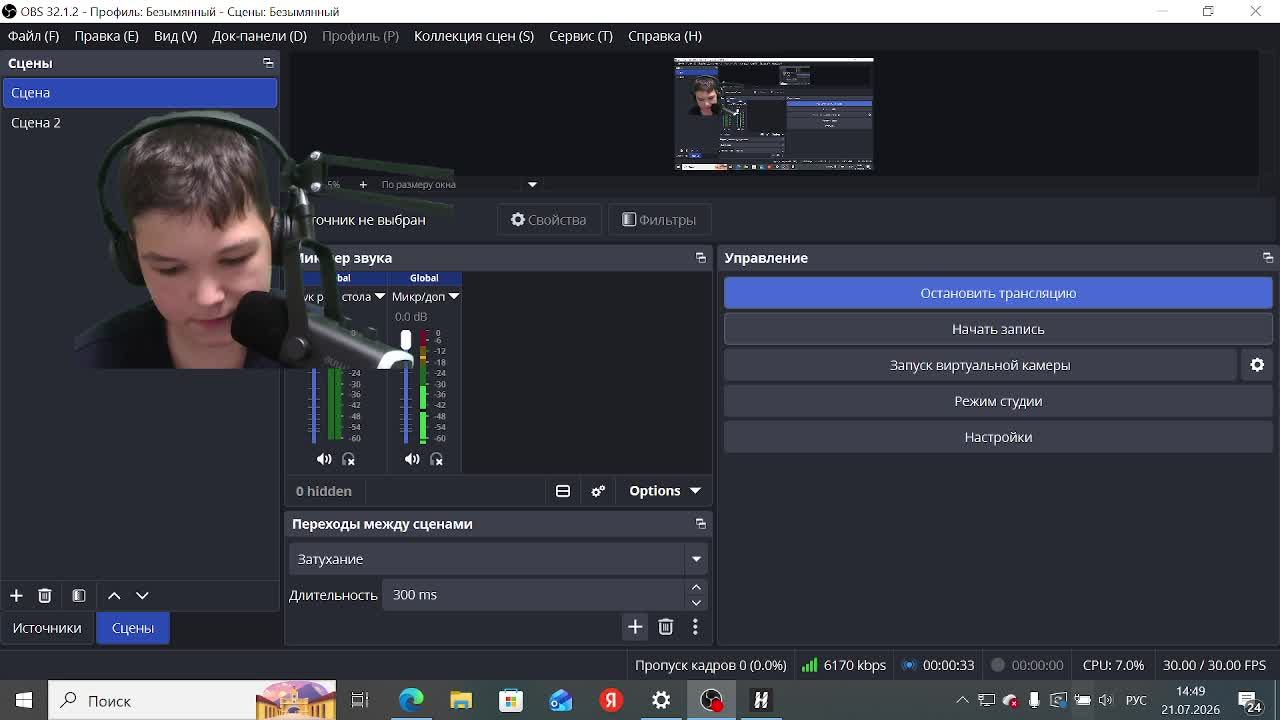
Task: Open transition properties three-dot menu
Action: coord(695,627)
